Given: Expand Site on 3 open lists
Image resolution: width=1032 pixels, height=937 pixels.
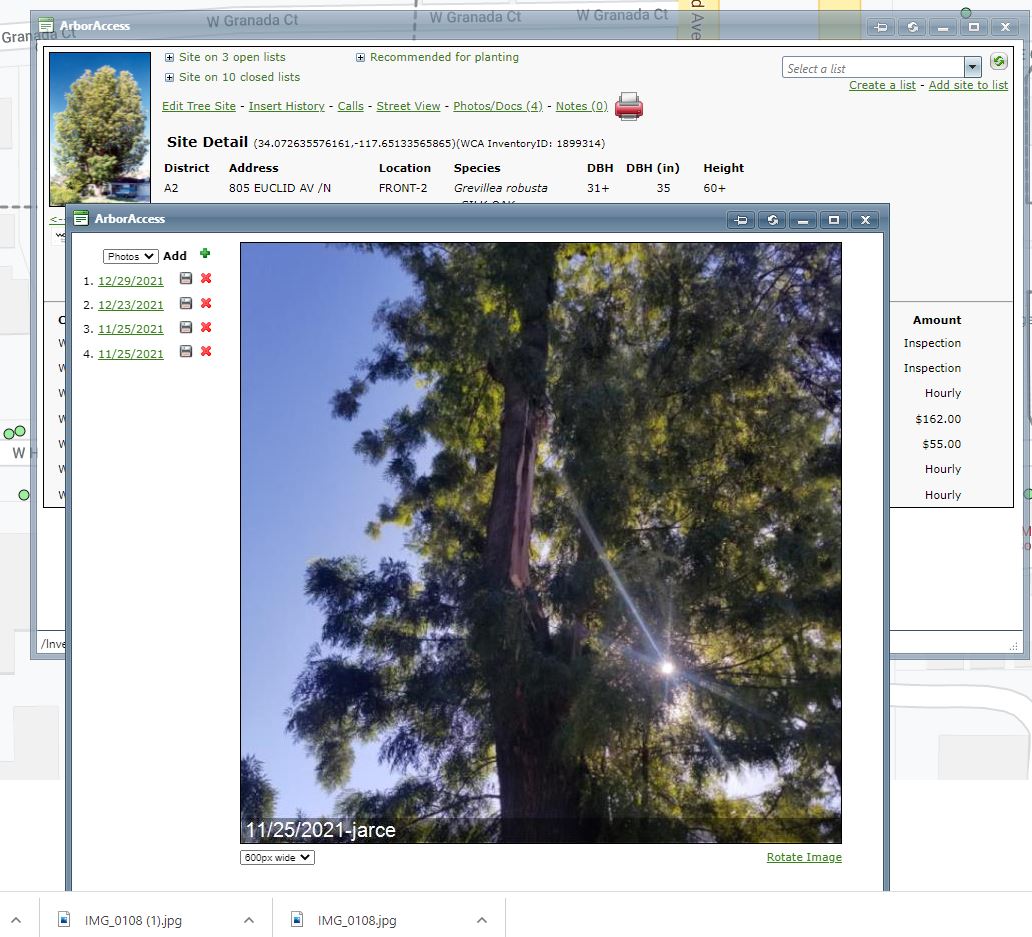Looking at the screenshot, I should 169,57.
